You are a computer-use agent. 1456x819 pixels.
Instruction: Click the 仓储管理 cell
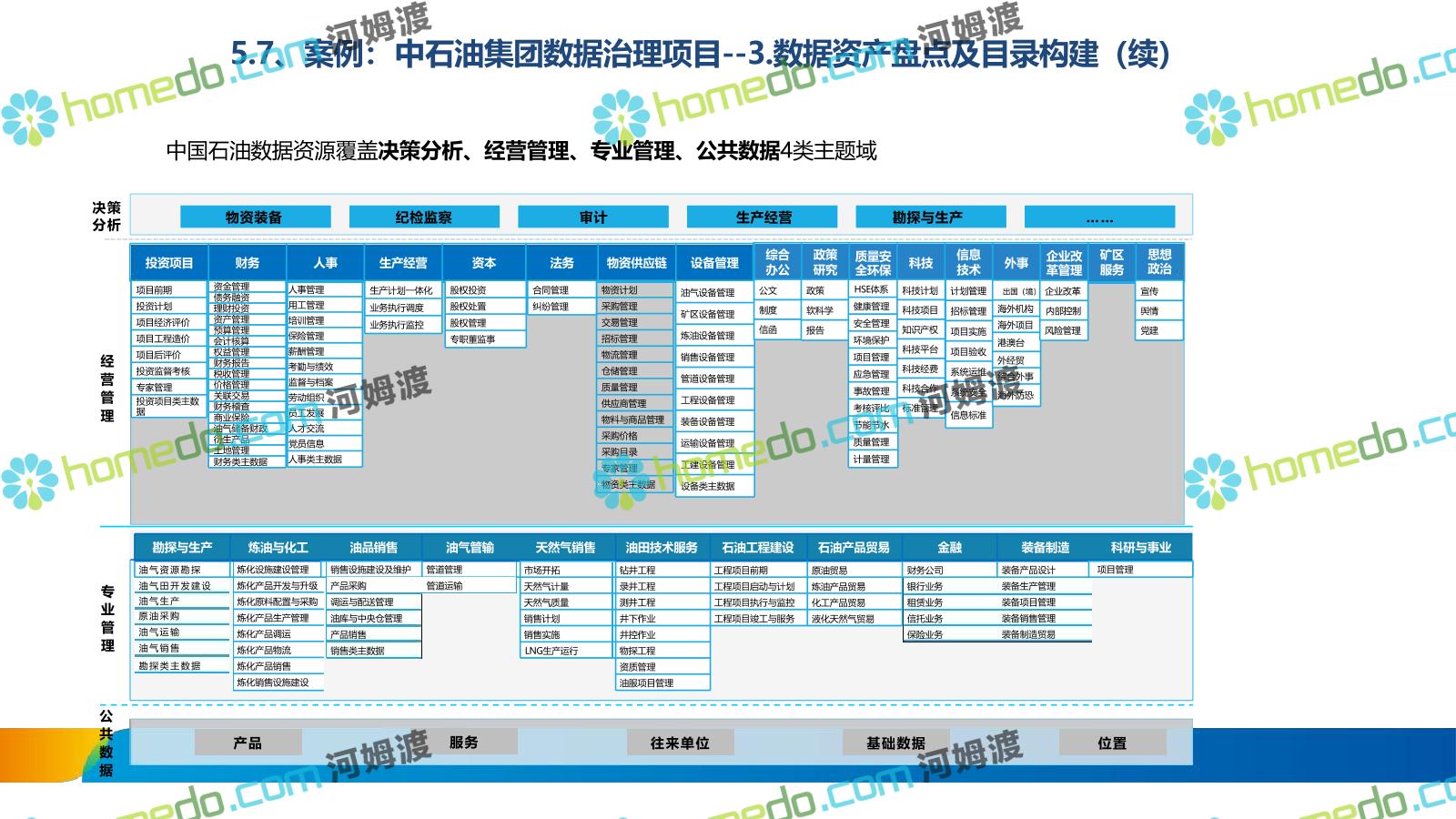(x=635, y=371)
